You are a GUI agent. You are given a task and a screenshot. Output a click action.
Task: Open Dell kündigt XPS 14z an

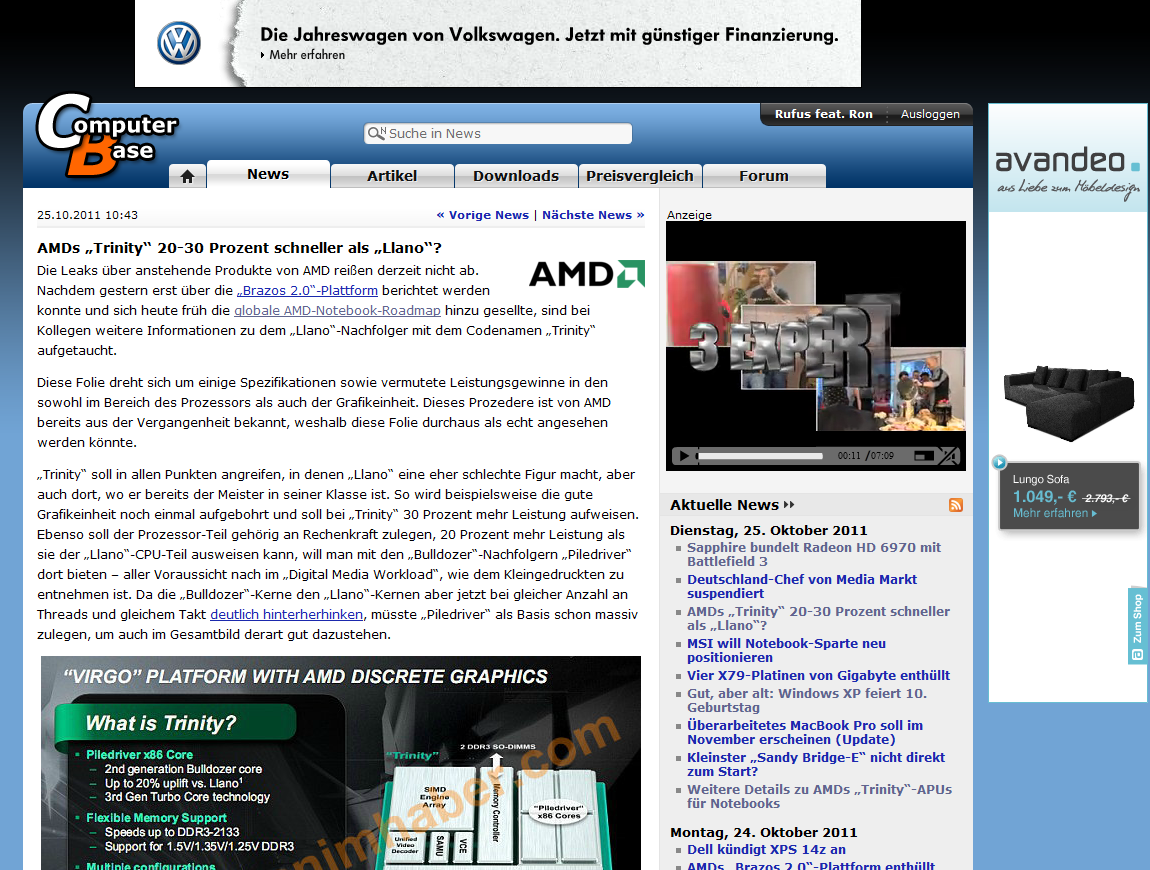(766, 849)
